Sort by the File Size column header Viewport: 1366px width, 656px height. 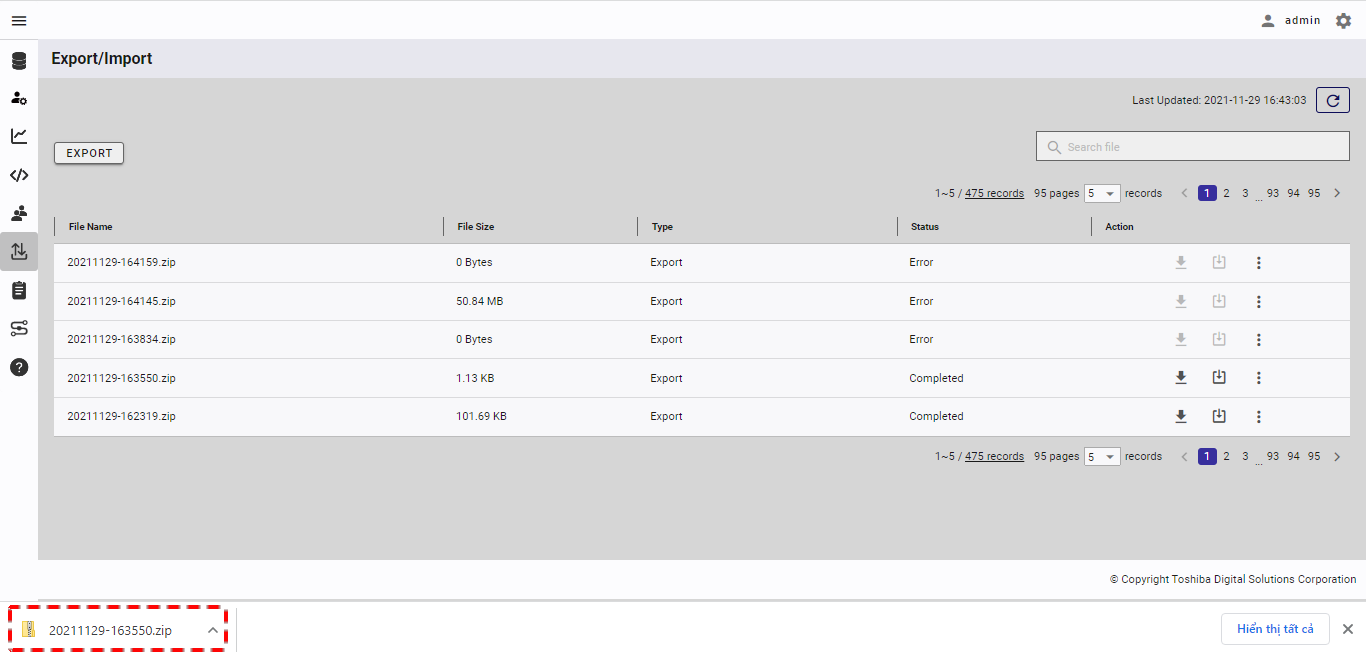coord(476,227)
